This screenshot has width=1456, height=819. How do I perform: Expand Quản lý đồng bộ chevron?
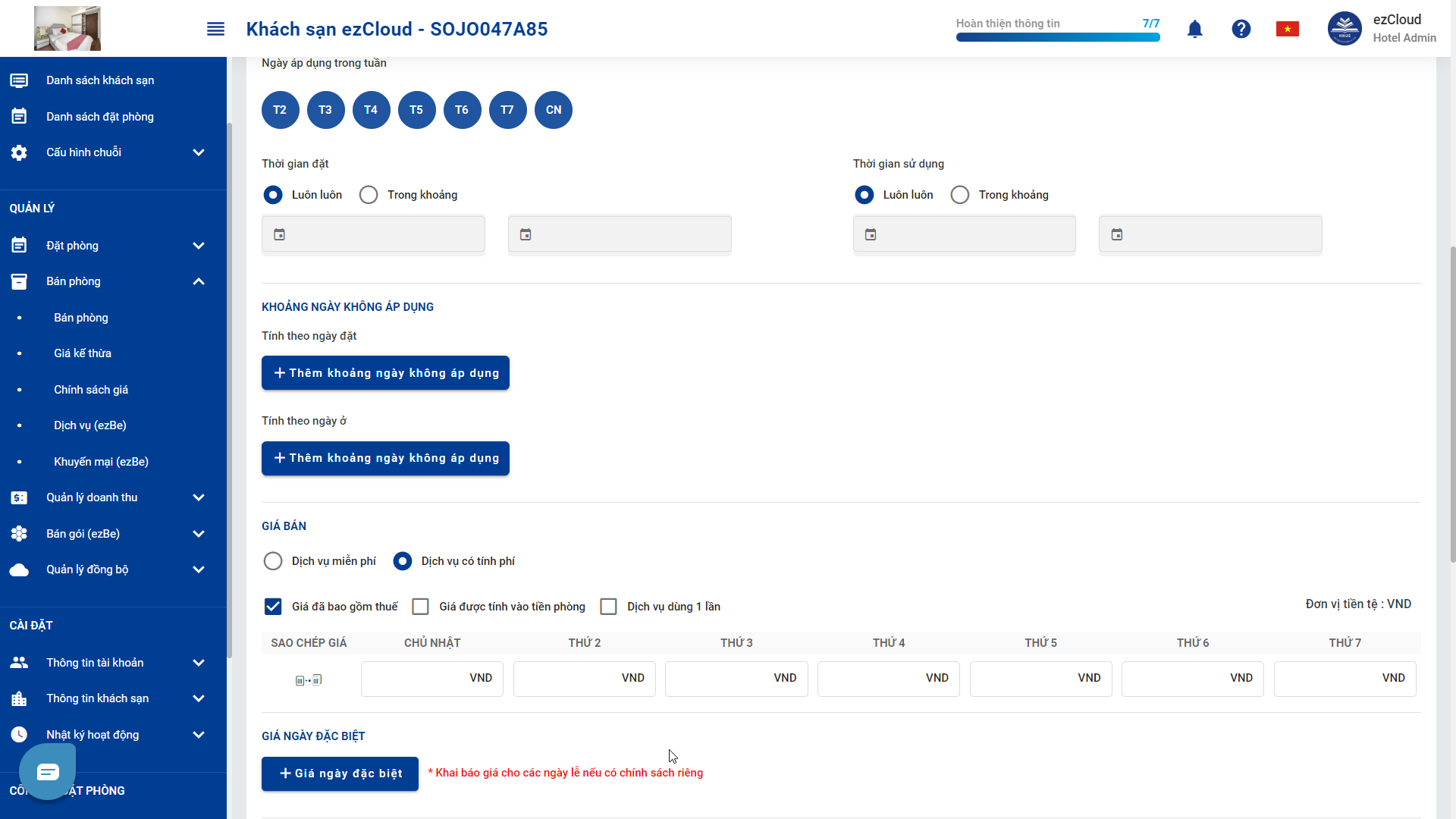[199, 570]
